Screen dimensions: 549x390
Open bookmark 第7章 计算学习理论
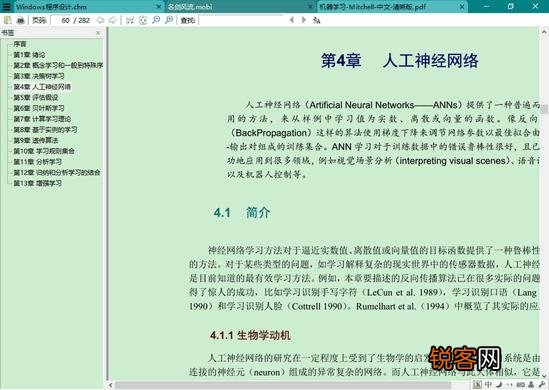(x=42, y=119)
